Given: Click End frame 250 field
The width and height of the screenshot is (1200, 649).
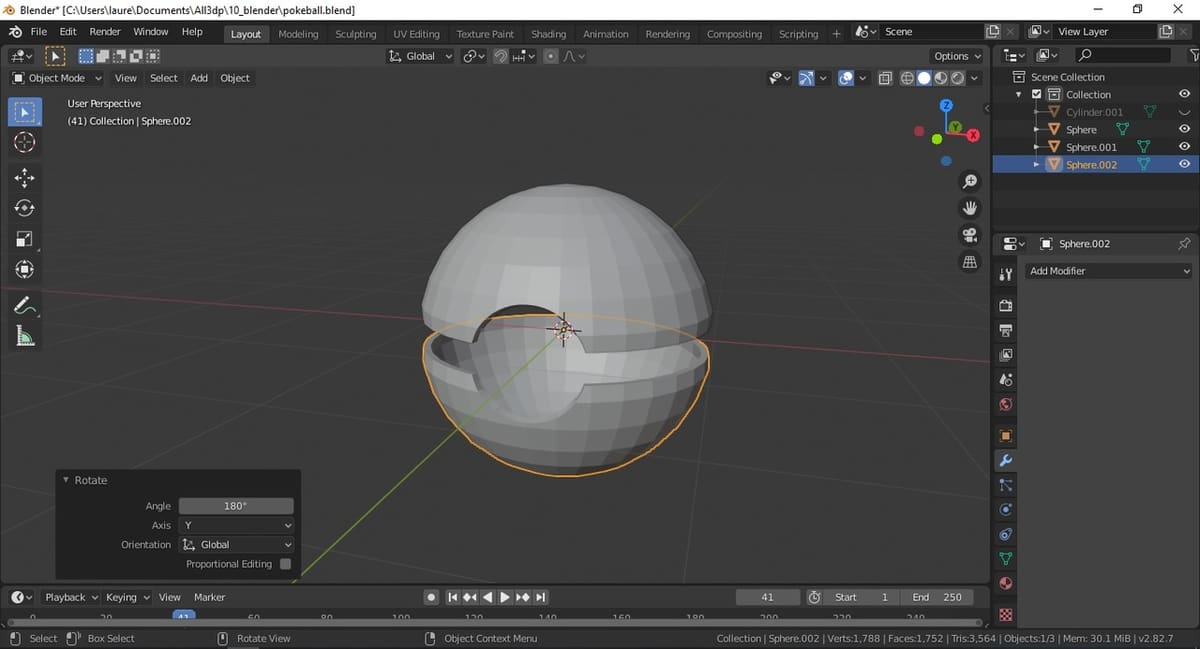Looking at the screenshot, I should [x=936, y=597].
